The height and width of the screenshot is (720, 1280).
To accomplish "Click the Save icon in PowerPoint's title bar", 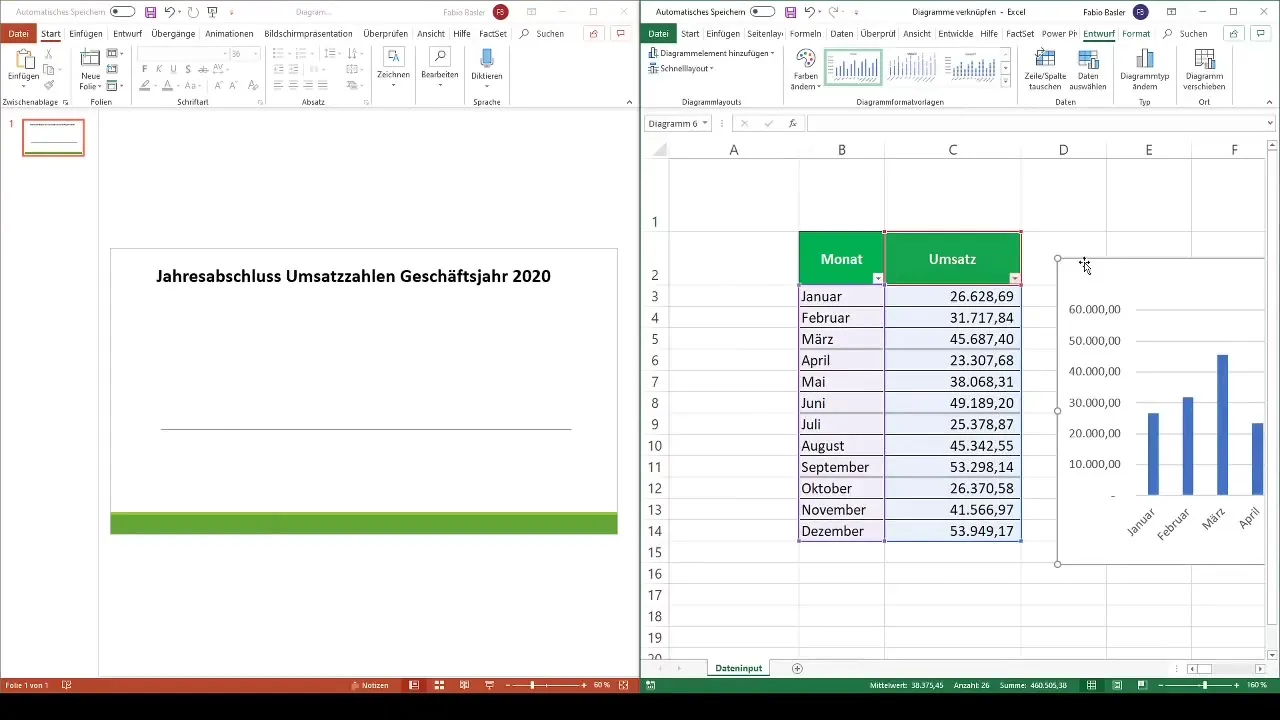I will 150,12.
